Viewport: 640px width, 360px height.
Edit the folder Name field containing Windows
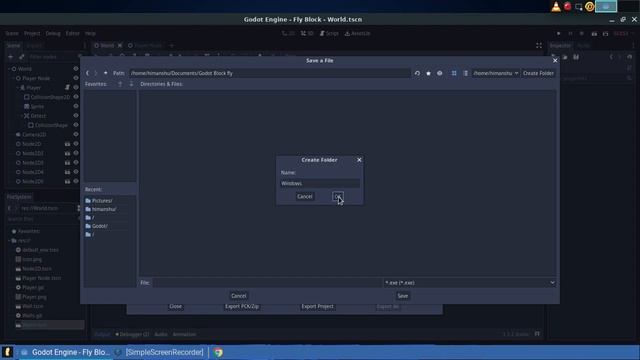(x=320, y=183)
